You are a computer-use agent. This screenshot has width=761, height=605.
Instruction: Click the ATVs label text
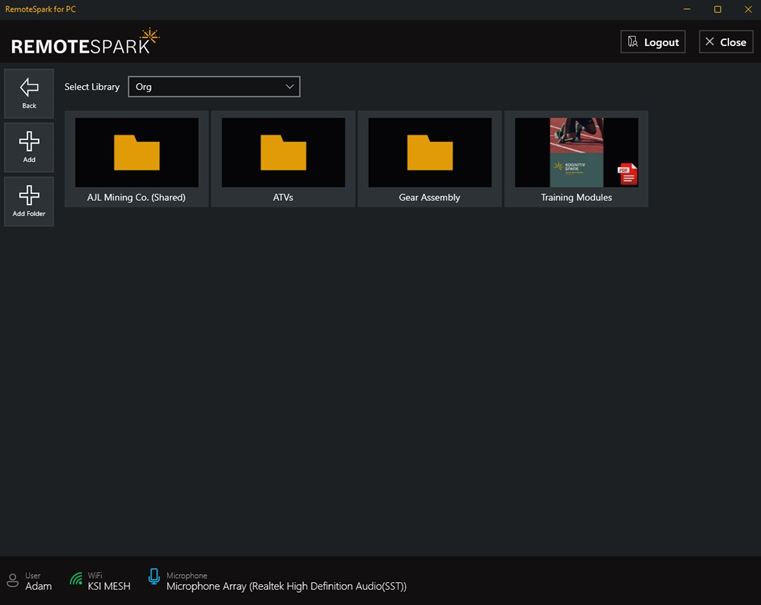283,197
